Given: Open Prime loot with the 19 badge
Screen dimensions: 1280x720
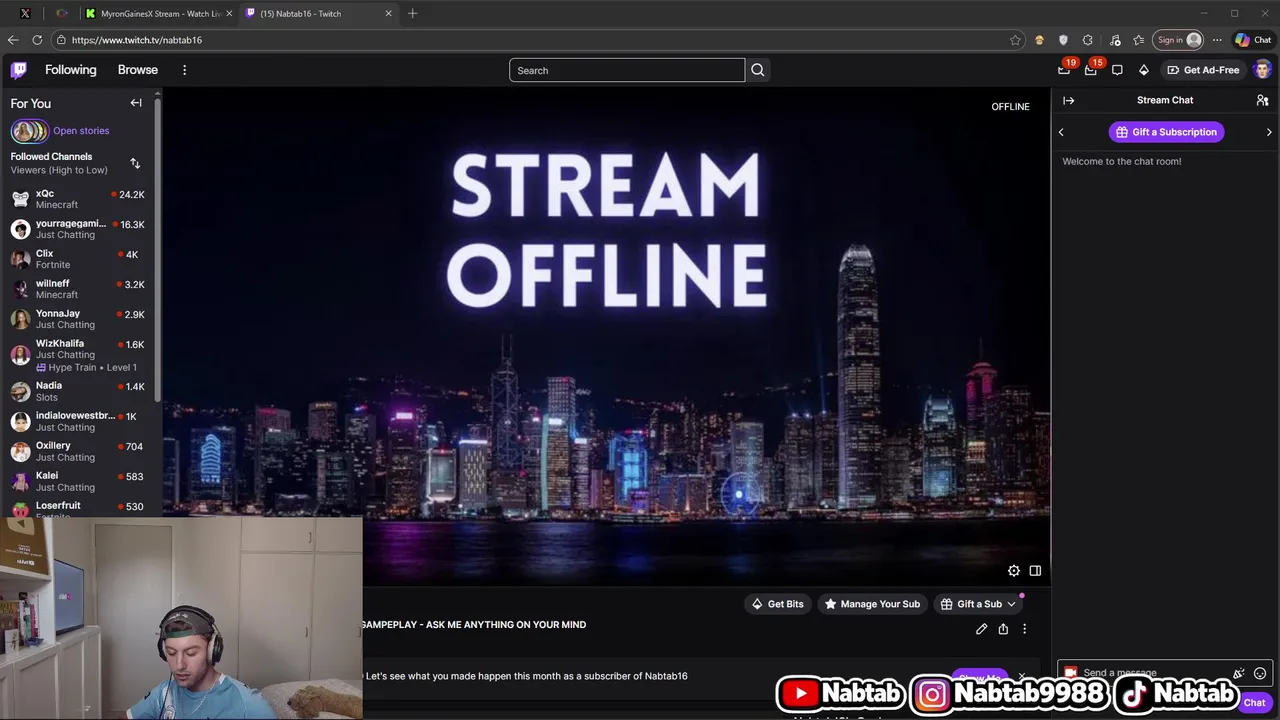Looking at the screenshot, I should click(1064, 70).
